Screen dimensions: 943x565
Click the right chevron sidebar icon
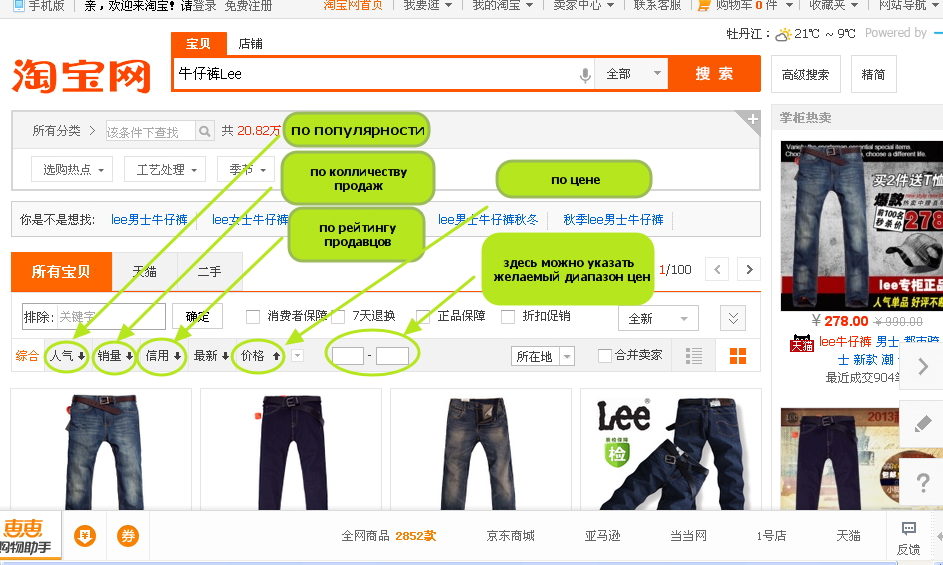tap(923, 366)
